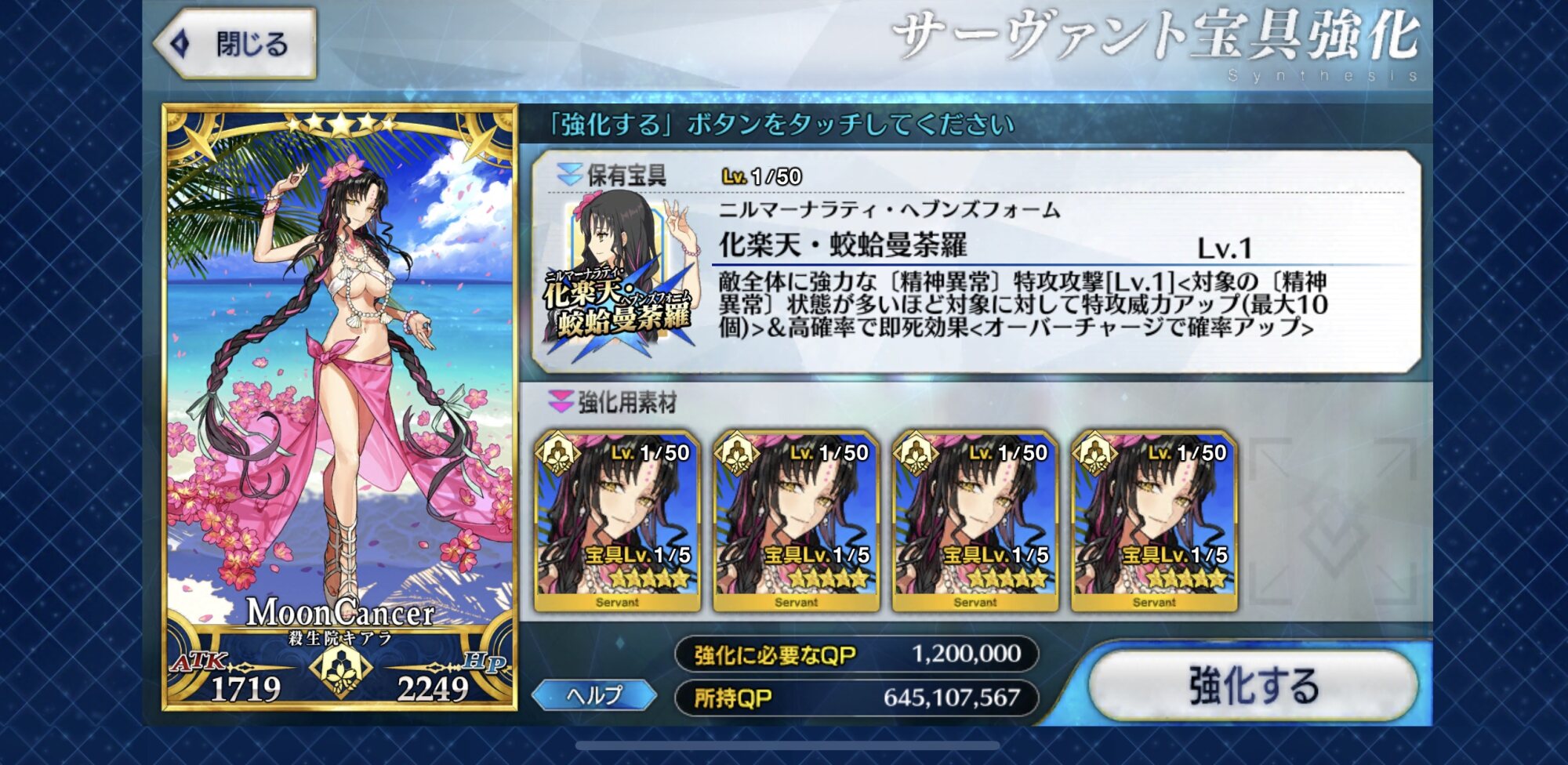
Task: Tap the 強化に必要なQP required cost field
Action: tap(856, 654)
